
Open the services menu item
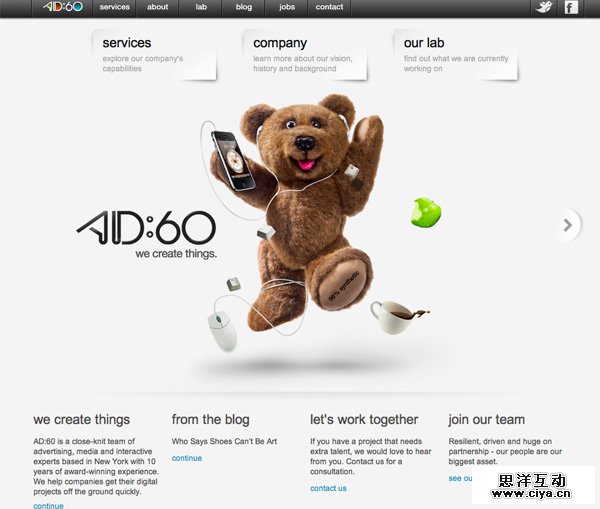click(114, 7)
